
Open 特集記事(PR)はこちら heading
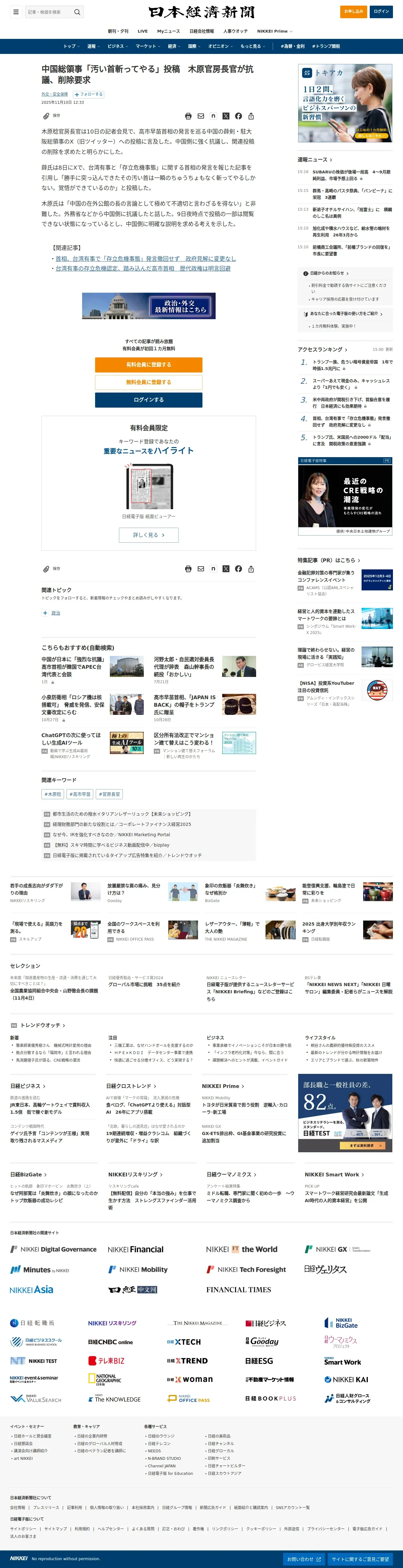[x=329, y=560]
